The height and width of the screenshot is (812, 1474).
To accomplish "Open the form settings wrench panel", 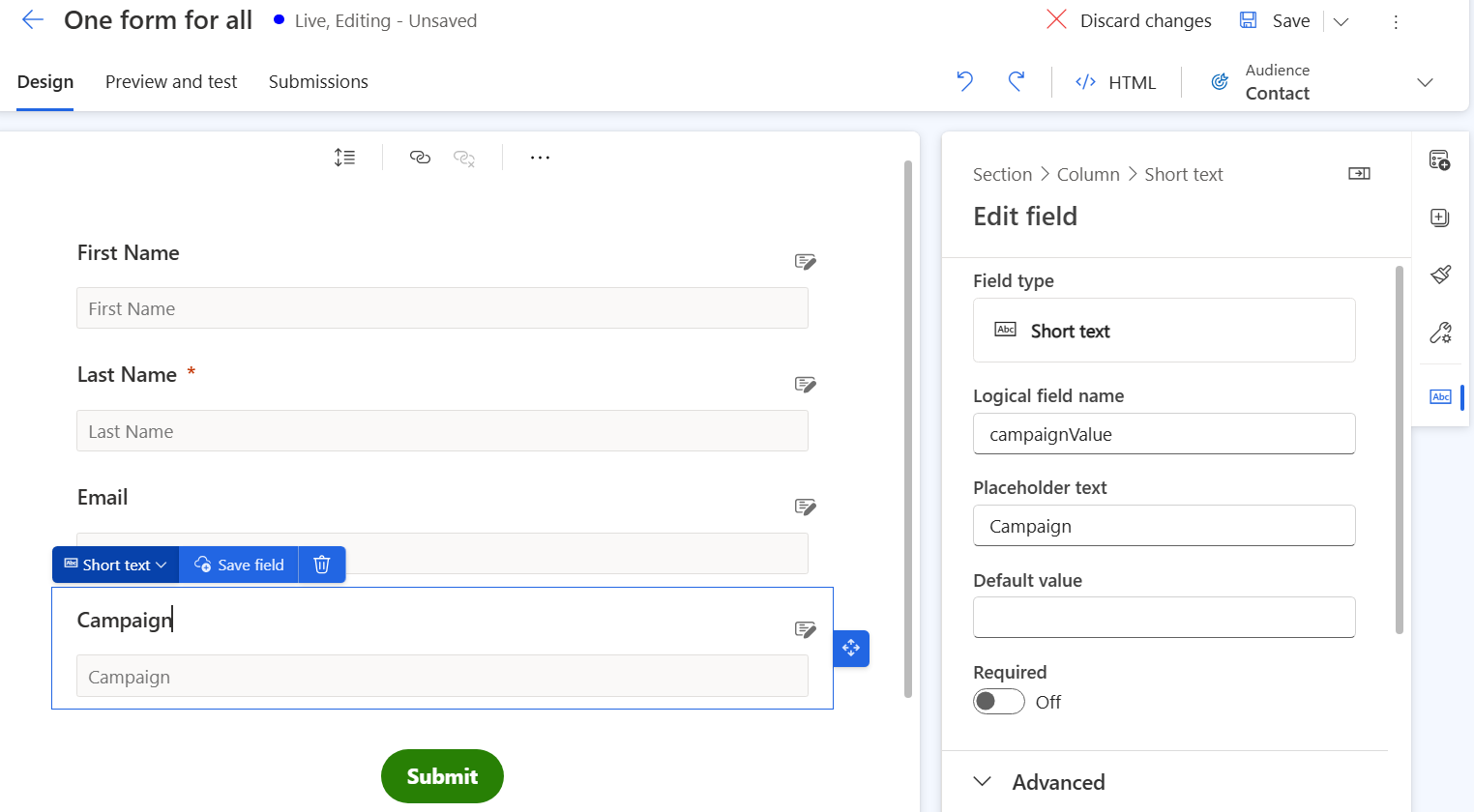I will pyautogui.click(x=1440, y=333).
